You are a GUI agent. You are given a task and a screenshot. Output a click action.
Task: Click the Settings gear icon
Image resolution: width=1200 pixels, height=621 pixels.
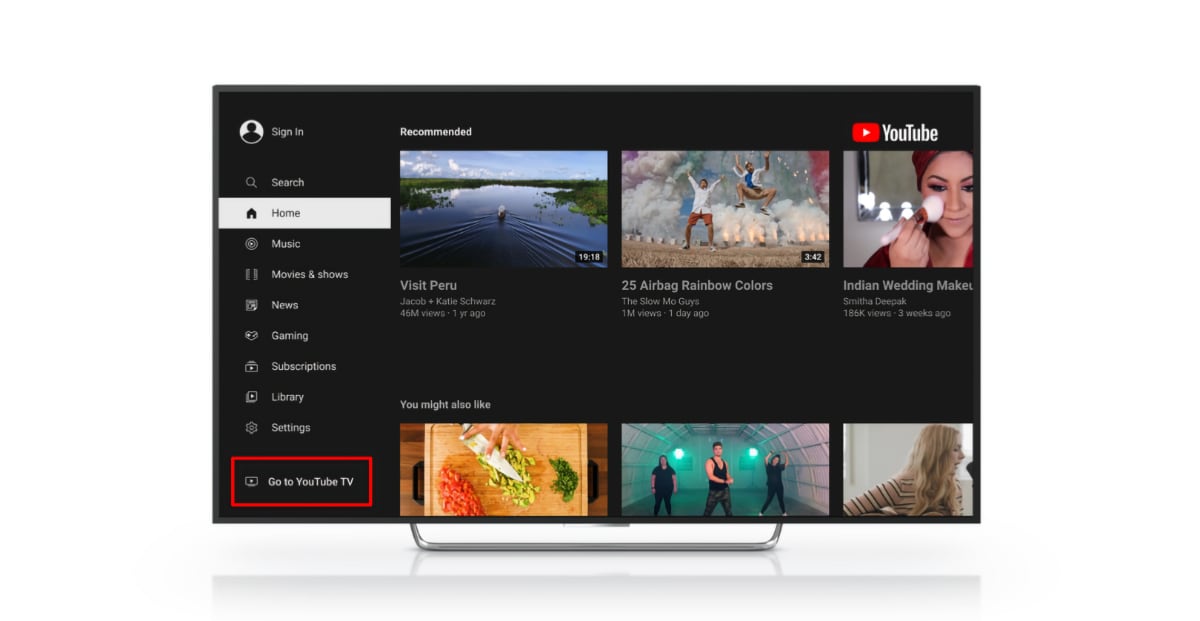click(251, 428)
